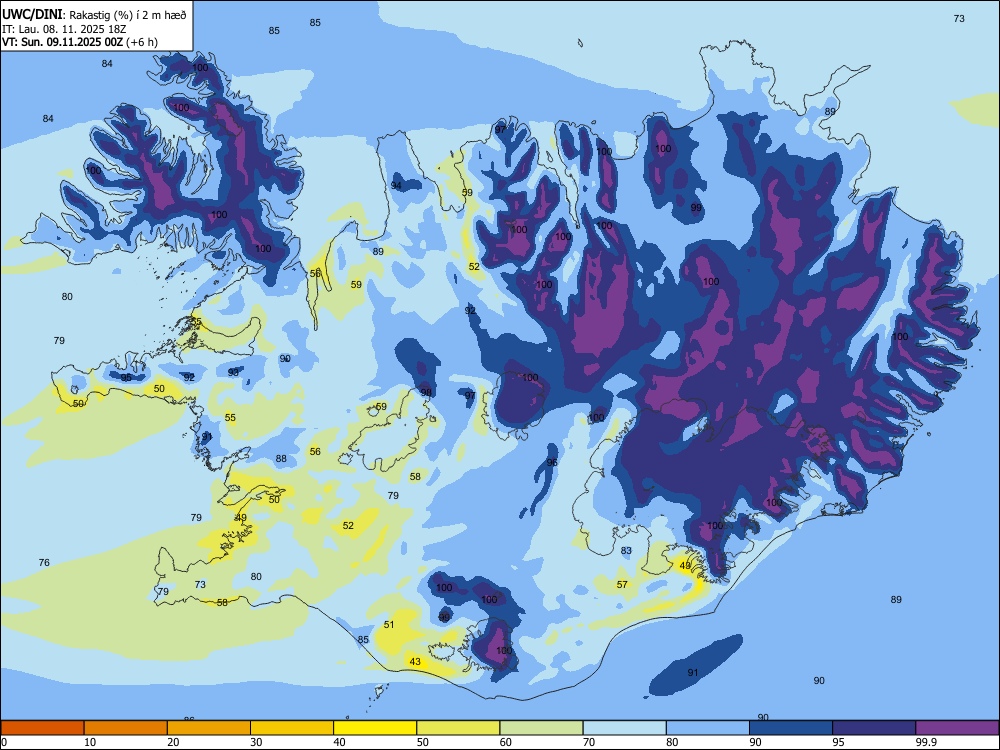
Task: Select the 'IT: Lau. 08. 11. 2025 18Z' line
Action: click(64, 29)
